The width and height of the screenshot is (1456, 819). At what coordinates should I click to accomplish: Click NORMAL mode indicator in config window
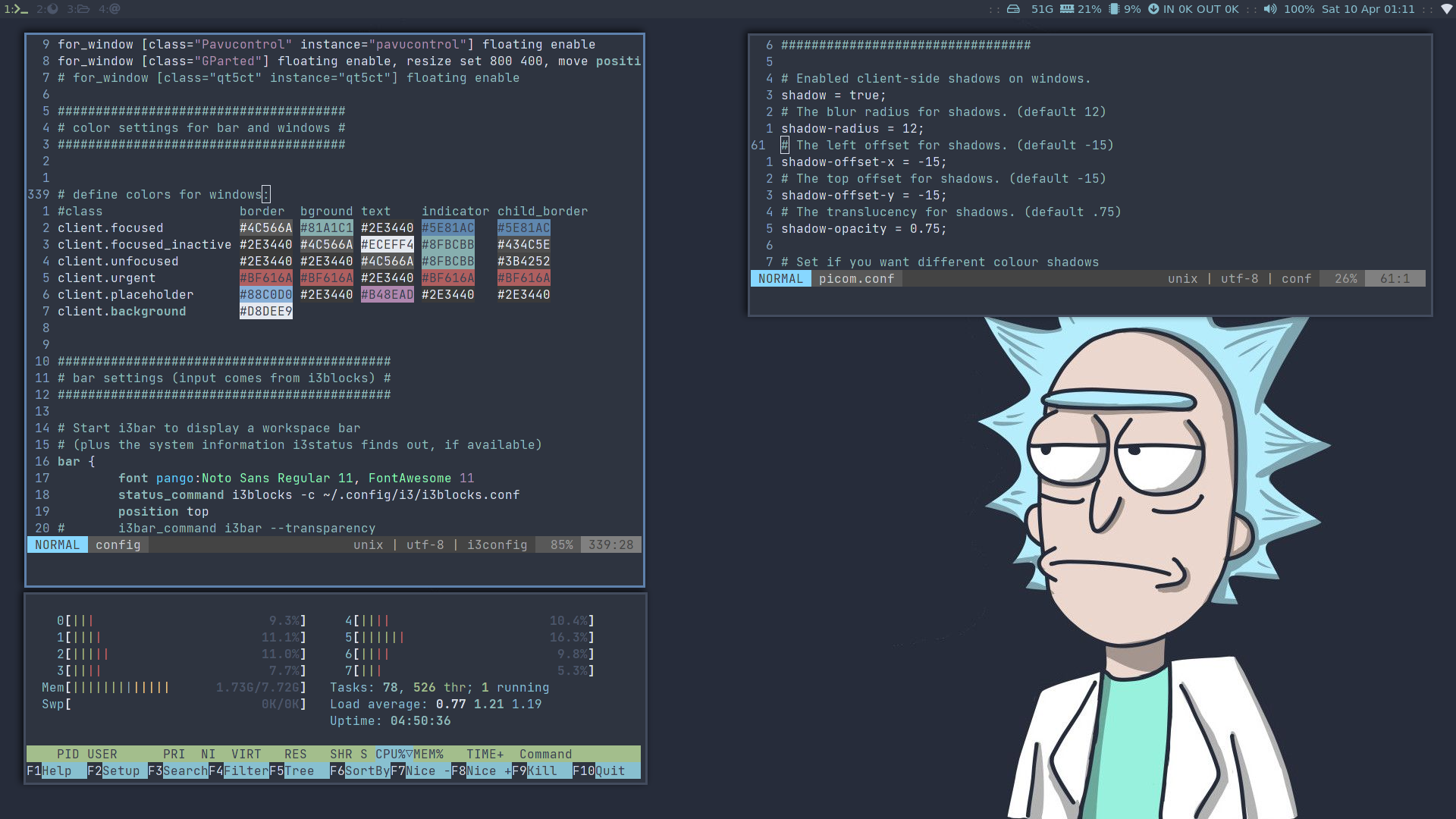coord(57,545)
